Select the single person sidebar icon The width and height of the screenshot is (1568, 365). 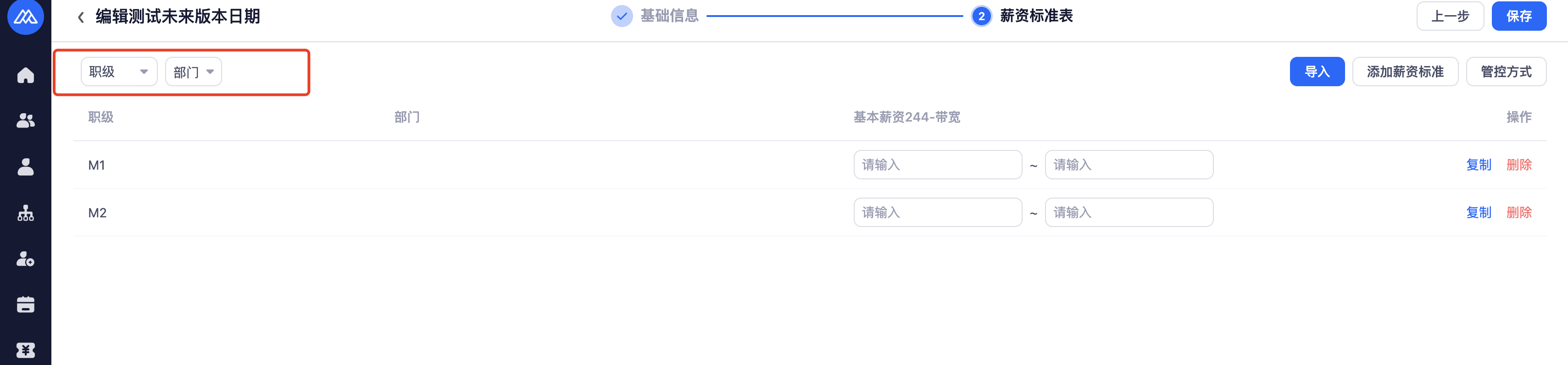tap(26, 167)
